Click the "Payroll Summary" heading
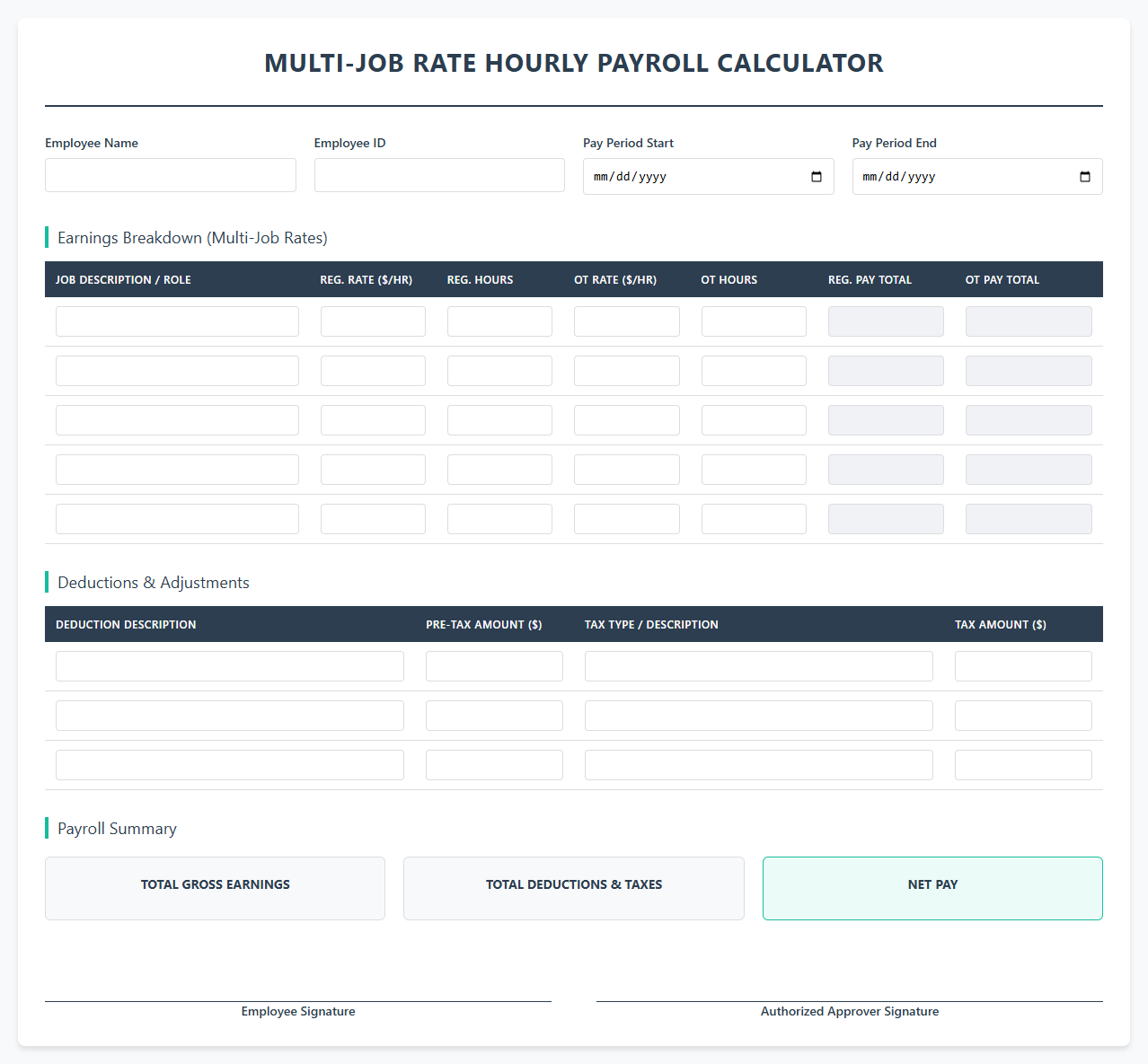This screenshot has width=1148, height=1064. (117, 829)
